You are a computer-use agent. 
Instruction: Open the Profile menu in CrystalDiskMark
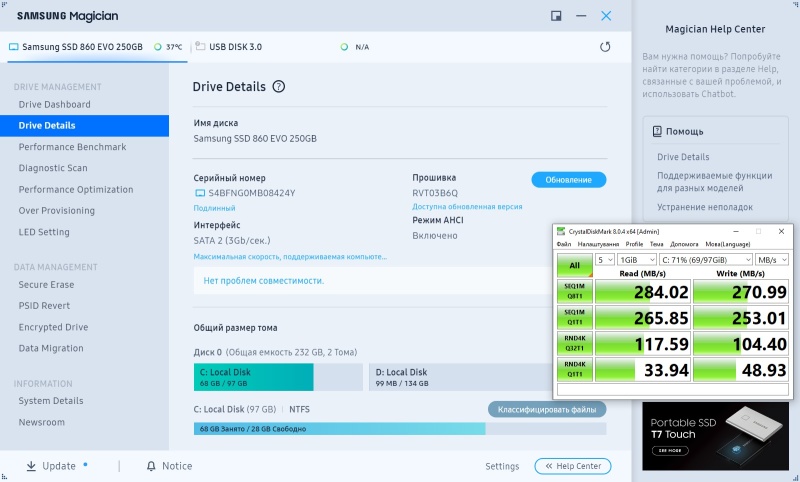click(x=634, y=244)
